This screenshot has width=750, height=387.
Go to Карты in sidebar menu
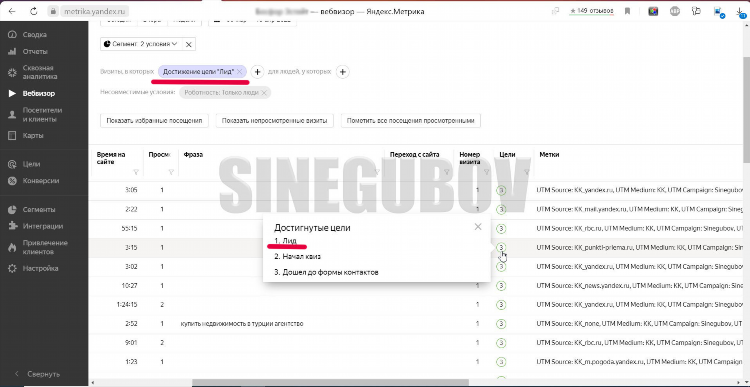(x=33, y=135)
